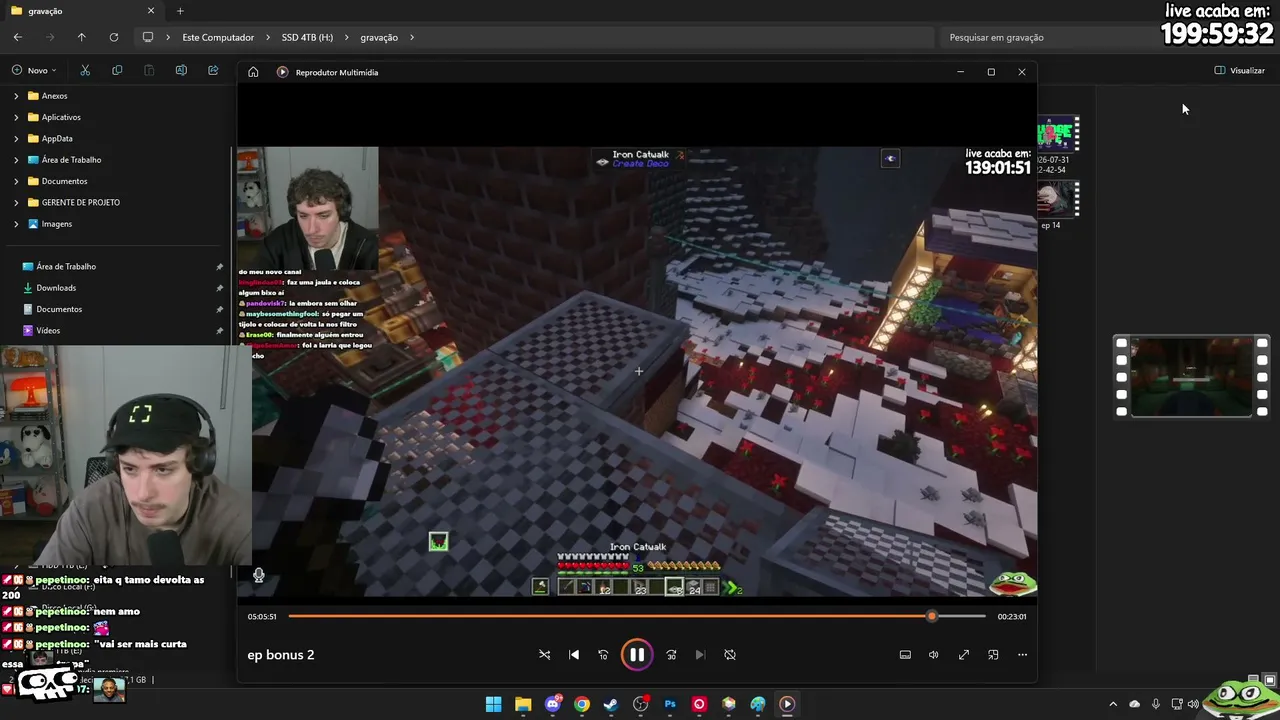Navigate back in File Explorer

[18, 37]
